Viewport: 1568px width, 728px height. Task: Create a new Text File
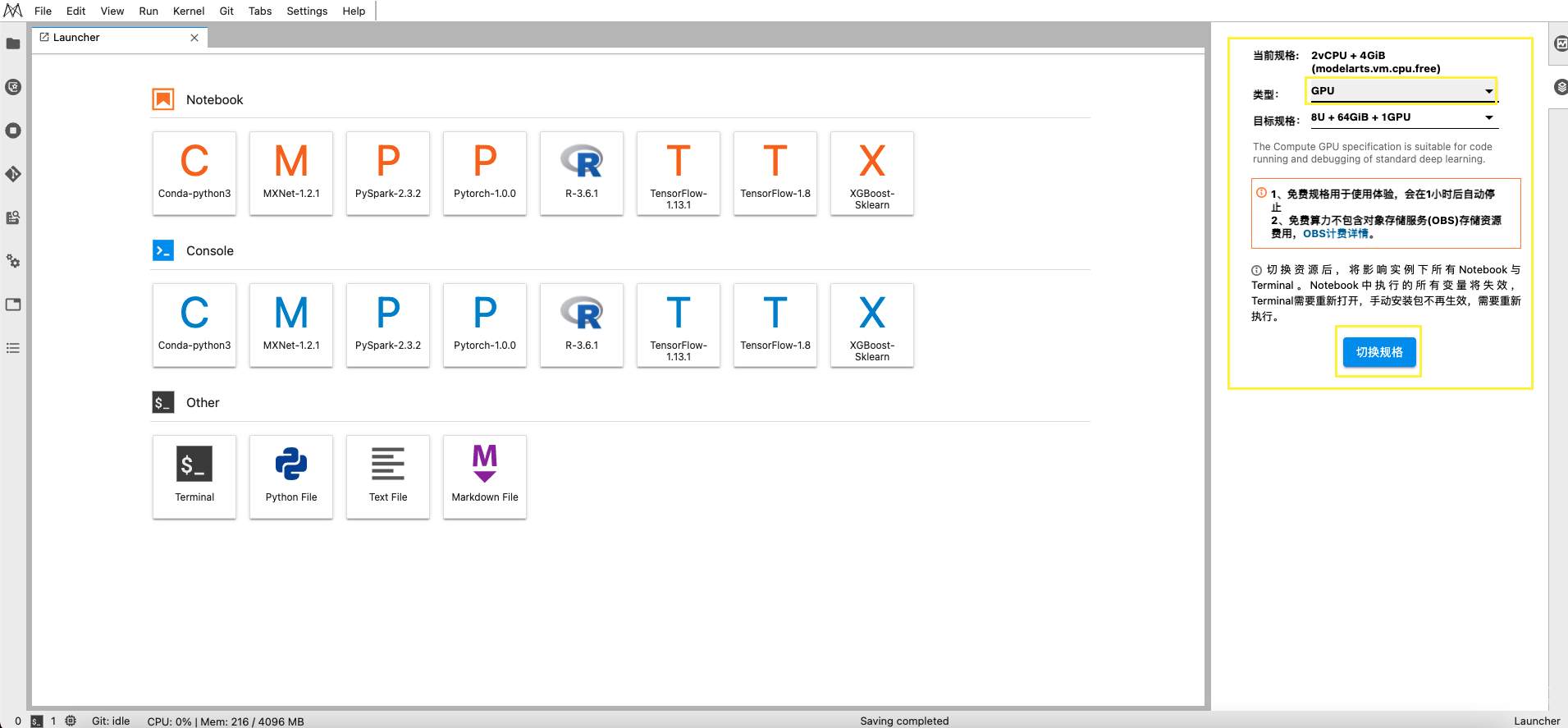click(x=388, y=477)
